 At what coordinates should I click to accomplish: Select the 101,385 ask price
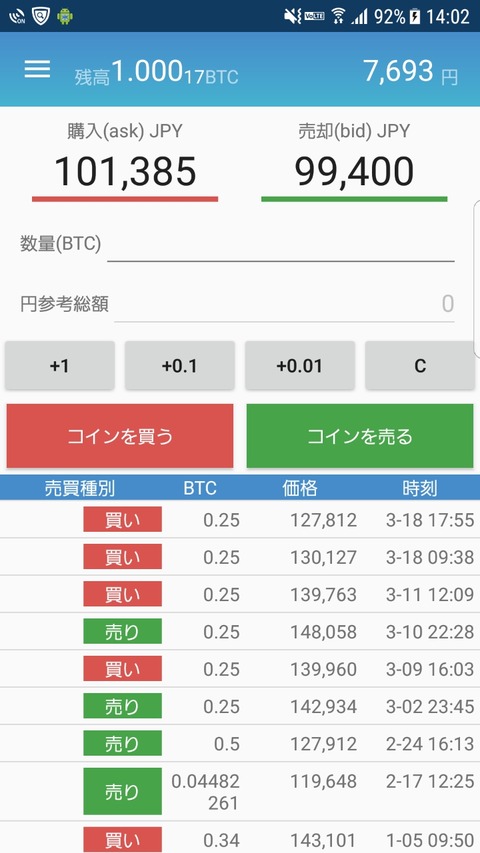[125, 171]
